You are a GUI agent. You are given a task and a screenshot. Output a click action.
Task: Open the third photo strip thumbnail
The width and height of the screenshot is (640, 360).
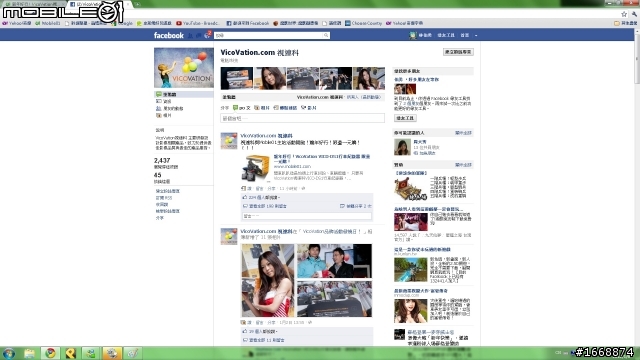(303, 78)
